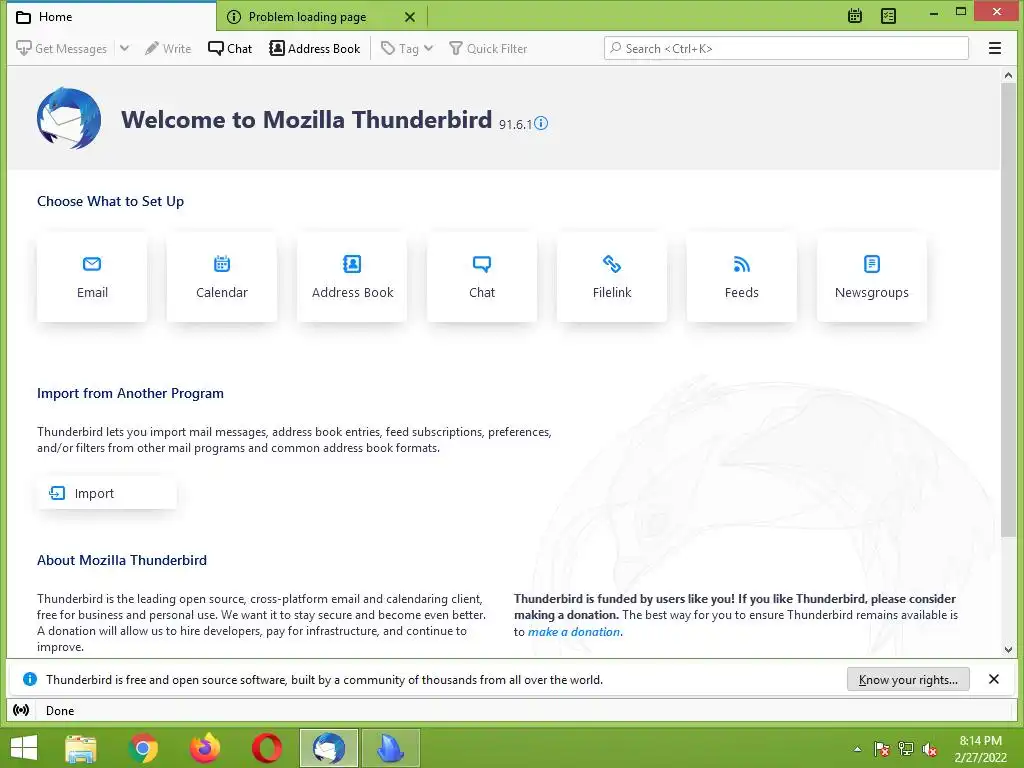Set up an Email account card
Image resolution: width=1024 pixels, height=768 pixels.
pyautogui.click(x=92, y=277)
